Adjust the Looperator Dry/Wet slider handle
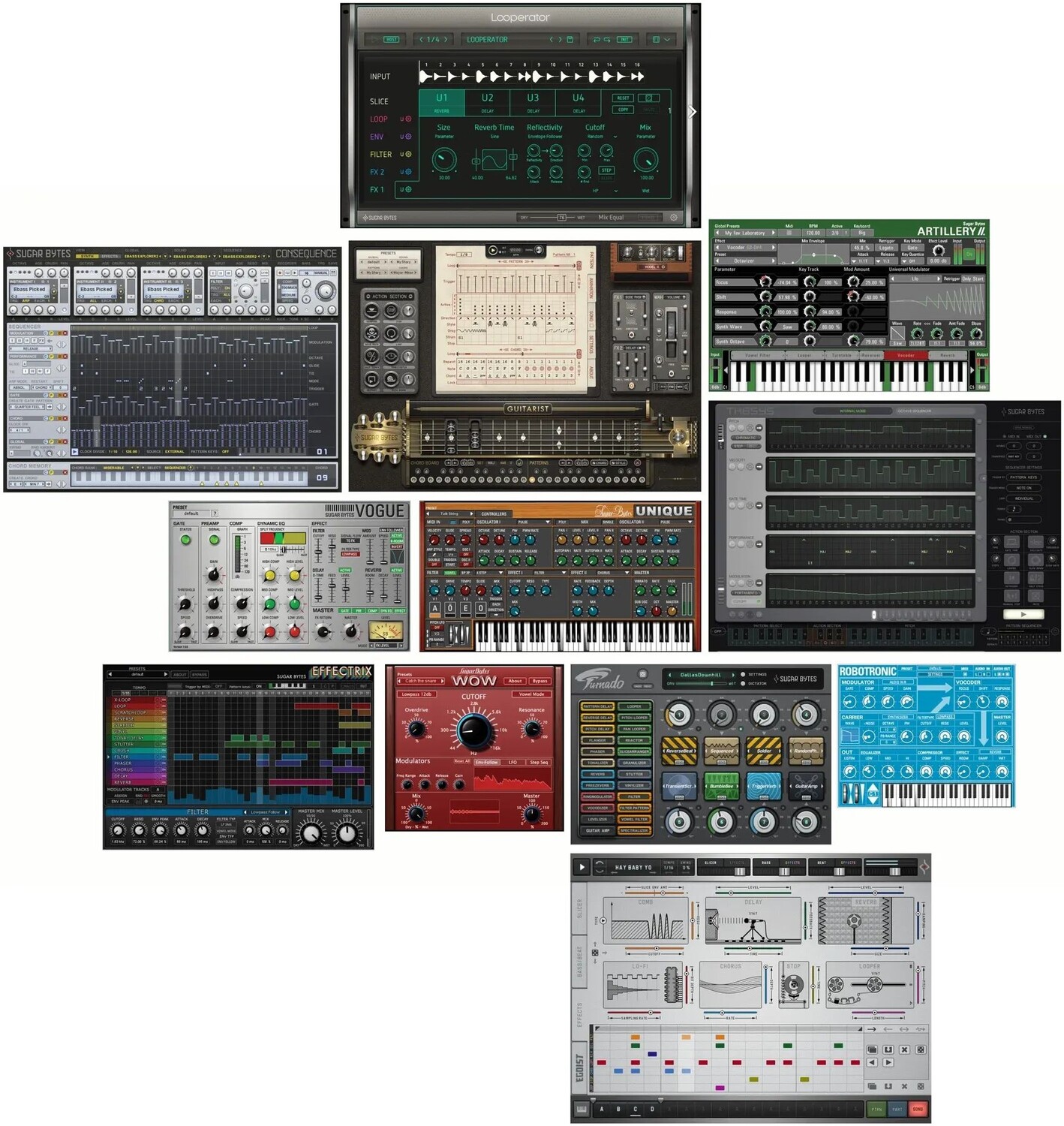The height and width of the screenshot is (1126, 1064). click(x=561, y=218)
